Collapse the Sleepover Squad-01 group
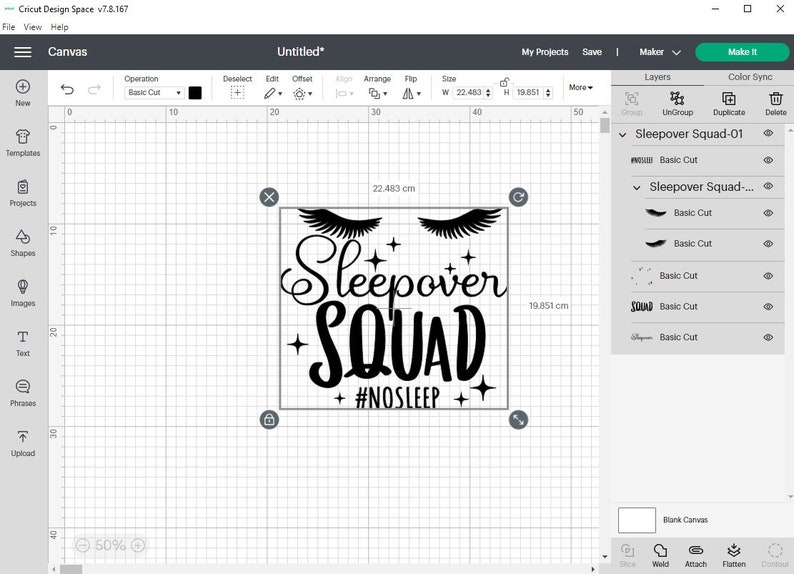This screenshot has width=794, height=574. coord(623,134)
